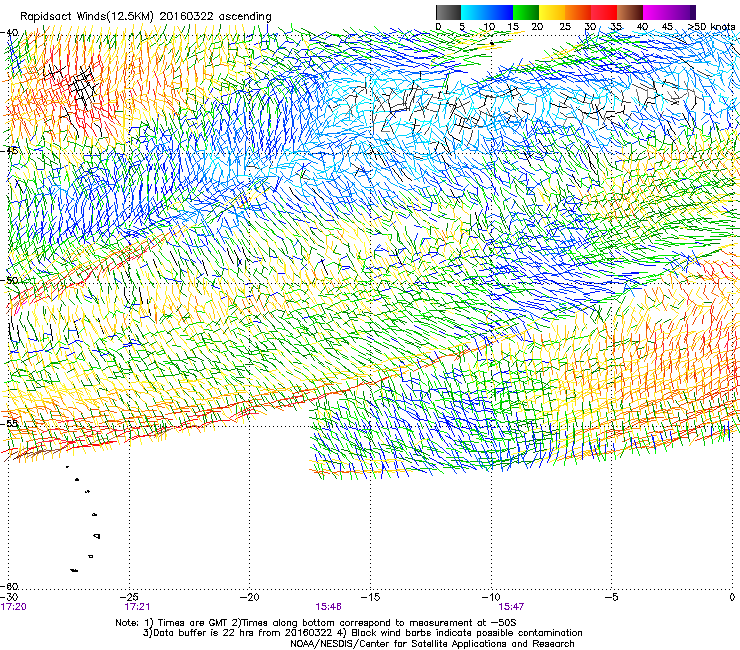The height and width of the screenshot is (650, 740).
Task: Click the green 15-20 knots color bar segment
Action: coord(526,12)
